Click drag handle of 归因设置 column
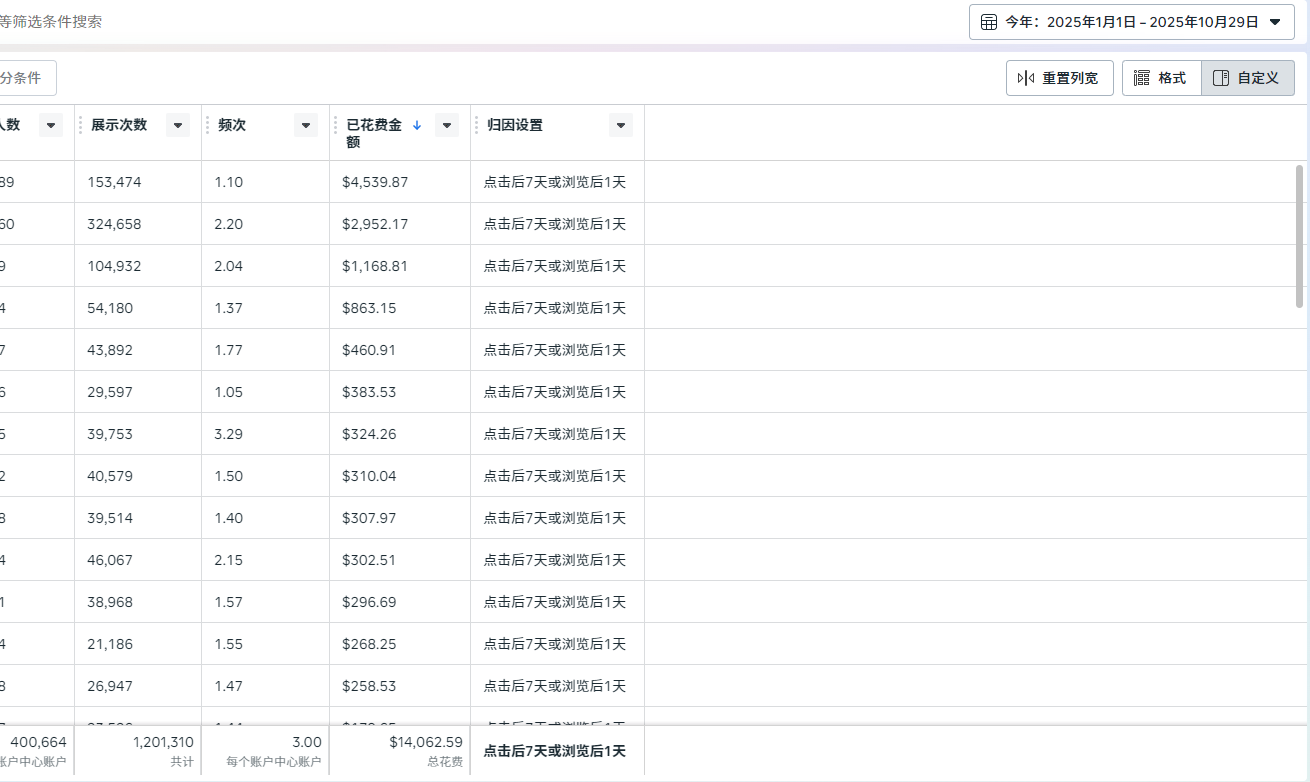Viewport: 1310px width, 782px height. [x=477, y=125]
